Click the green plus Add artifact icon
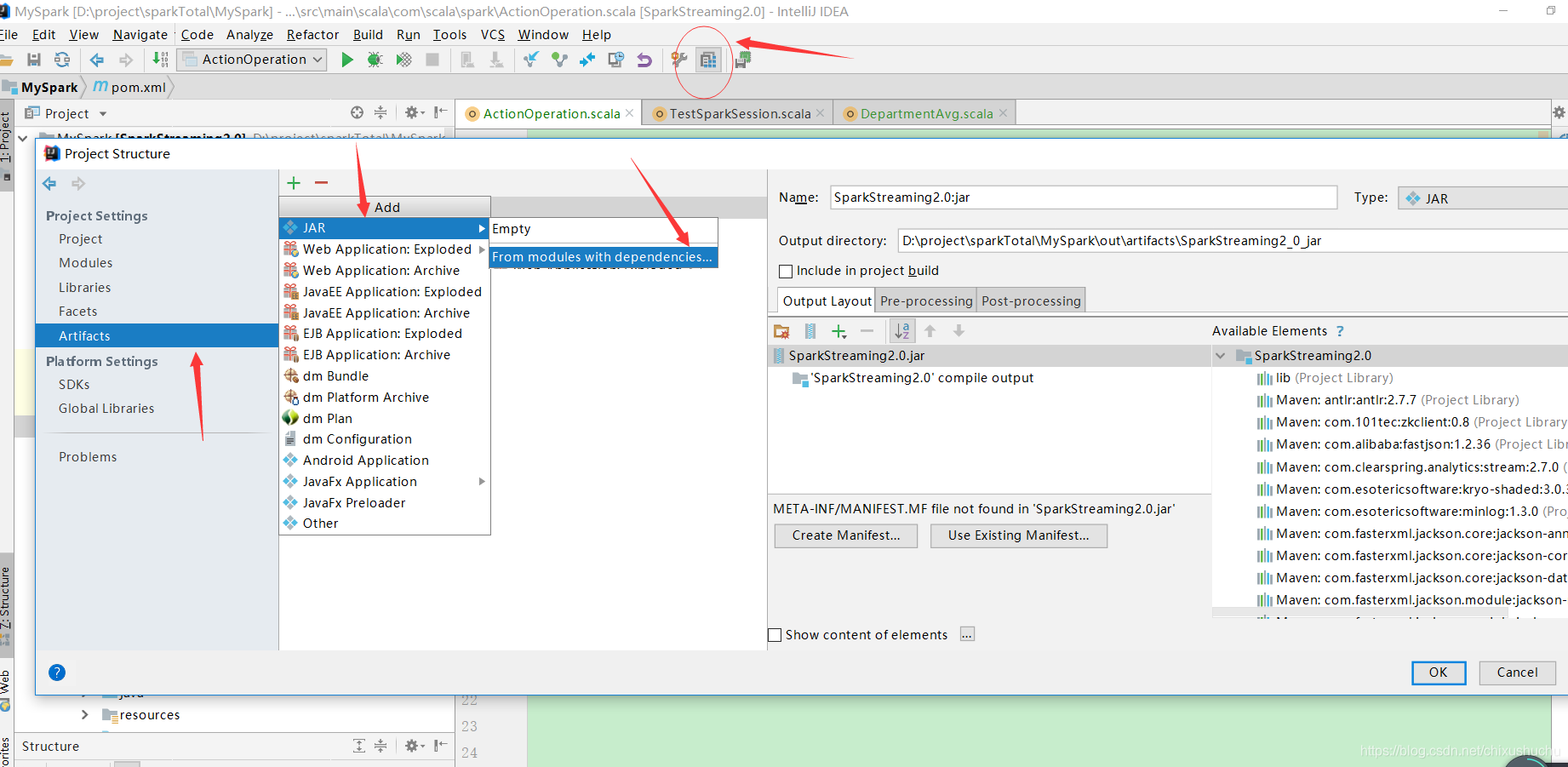The image size is (1568, 767). pos(294,183)
